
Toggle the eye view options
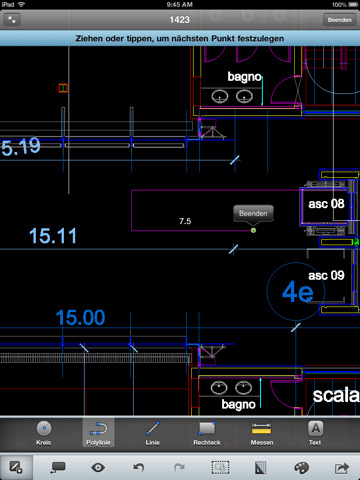pos(98,468)
